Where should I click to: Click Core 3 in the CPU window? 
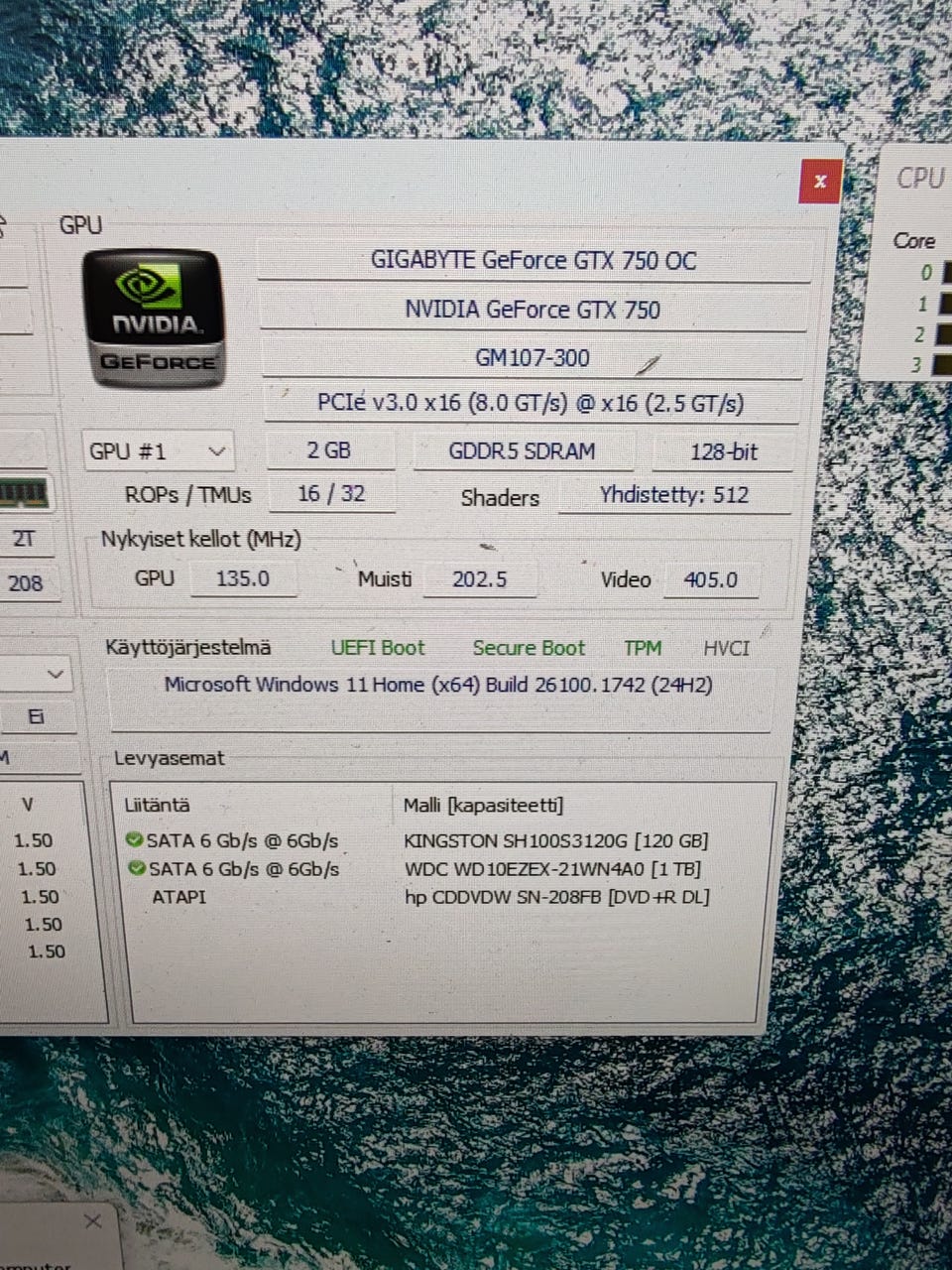[917, 364]
